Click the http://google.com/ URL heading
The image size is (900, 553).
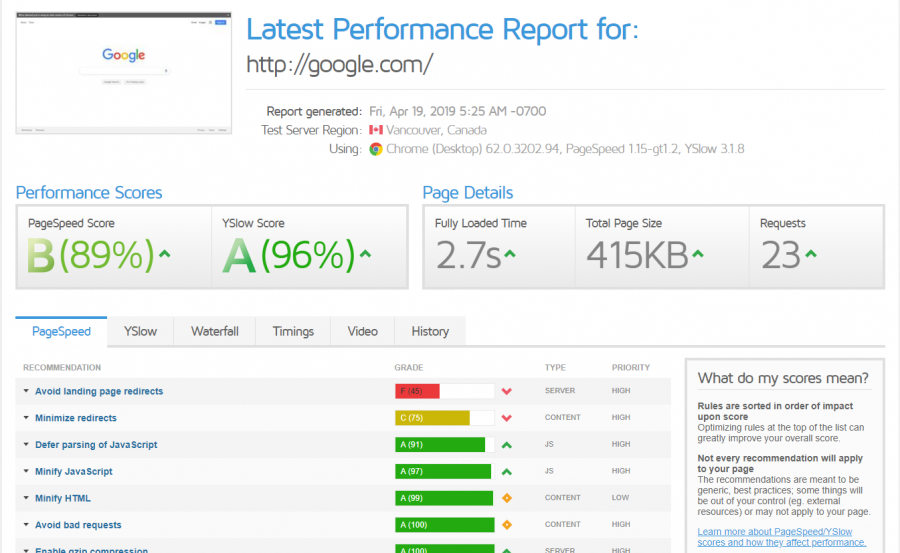click(x=339, y=64)
